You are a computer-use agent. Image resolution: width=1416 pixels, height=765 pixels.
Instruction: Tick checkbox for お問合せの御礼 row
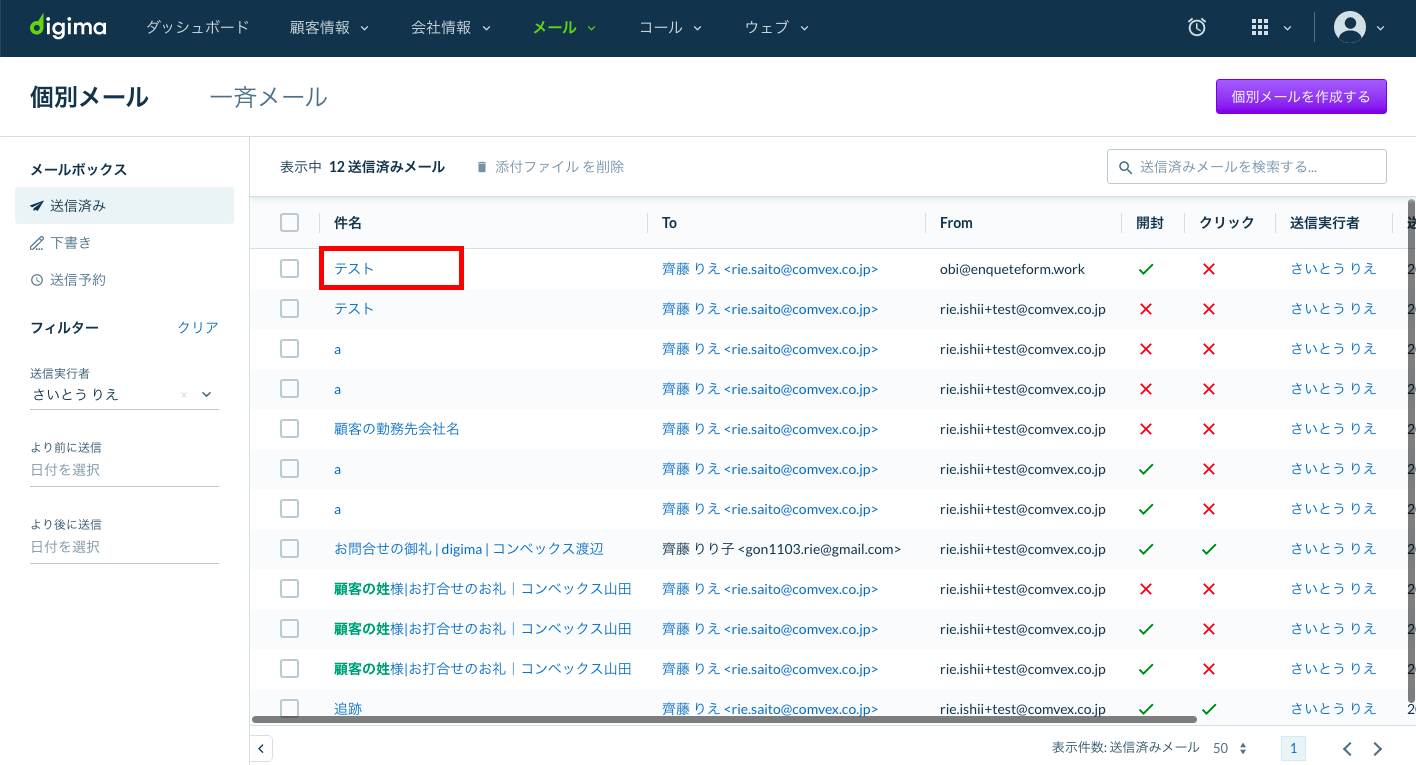(x=290, y=548)
